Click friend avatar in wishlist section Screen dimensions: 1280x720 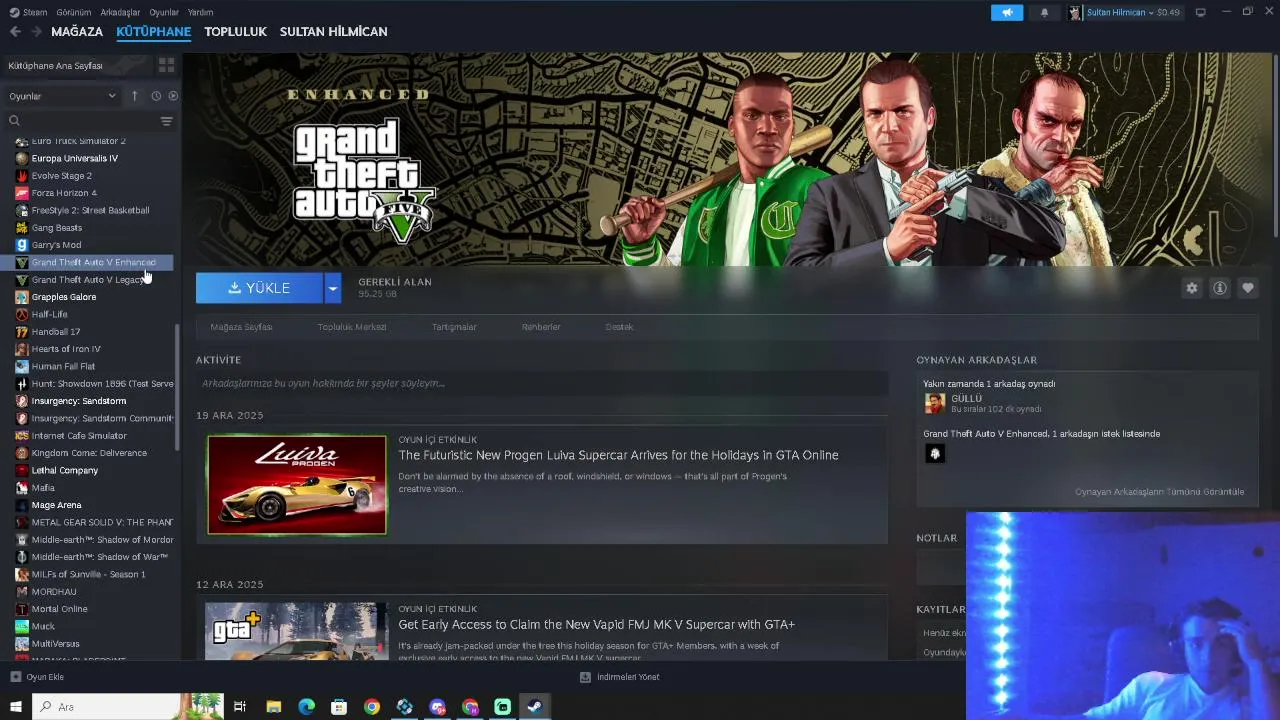tap(935, 453)
